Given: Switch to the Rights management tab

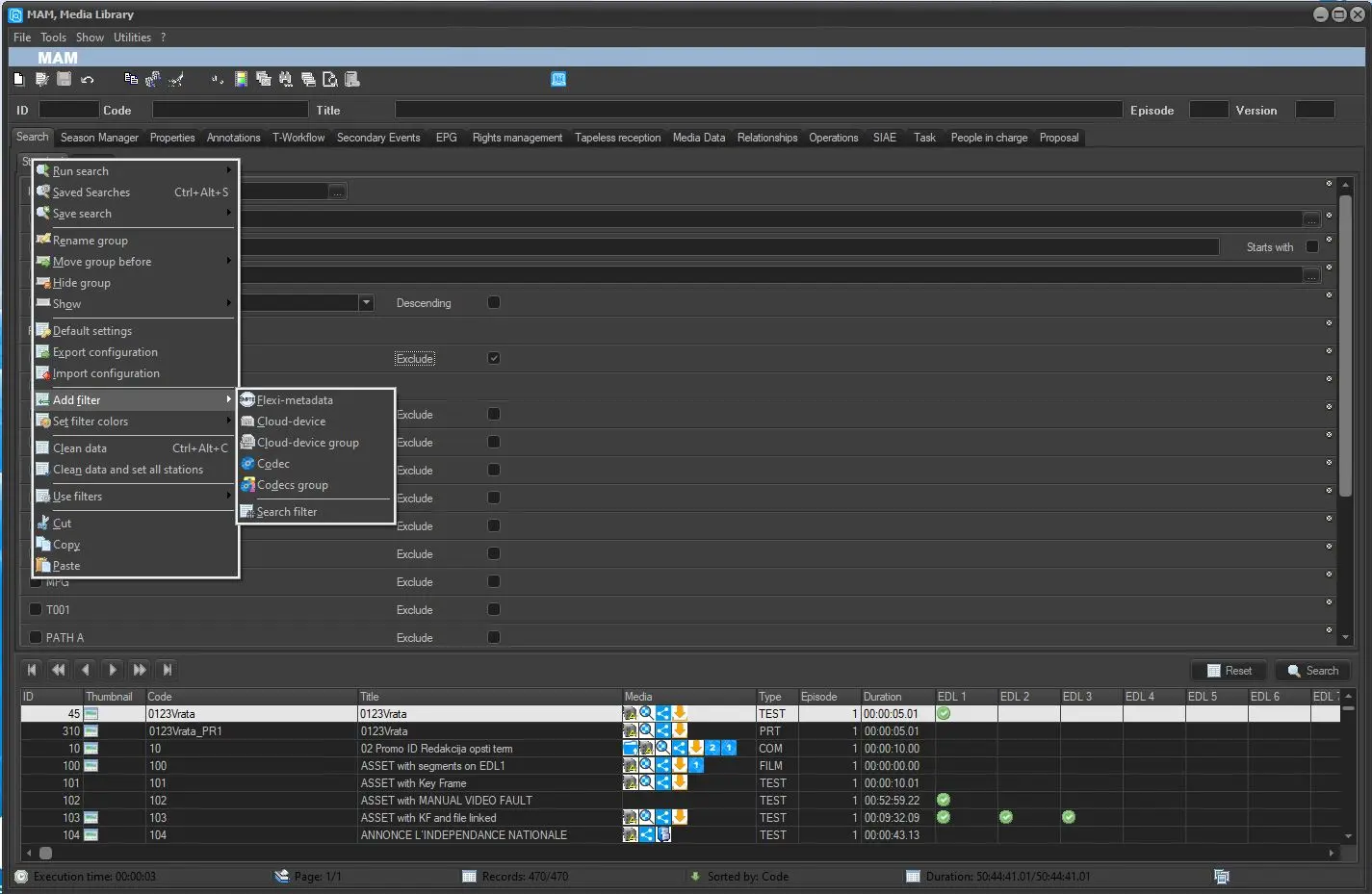Looking at the screenshot, I should coord(517,138).
